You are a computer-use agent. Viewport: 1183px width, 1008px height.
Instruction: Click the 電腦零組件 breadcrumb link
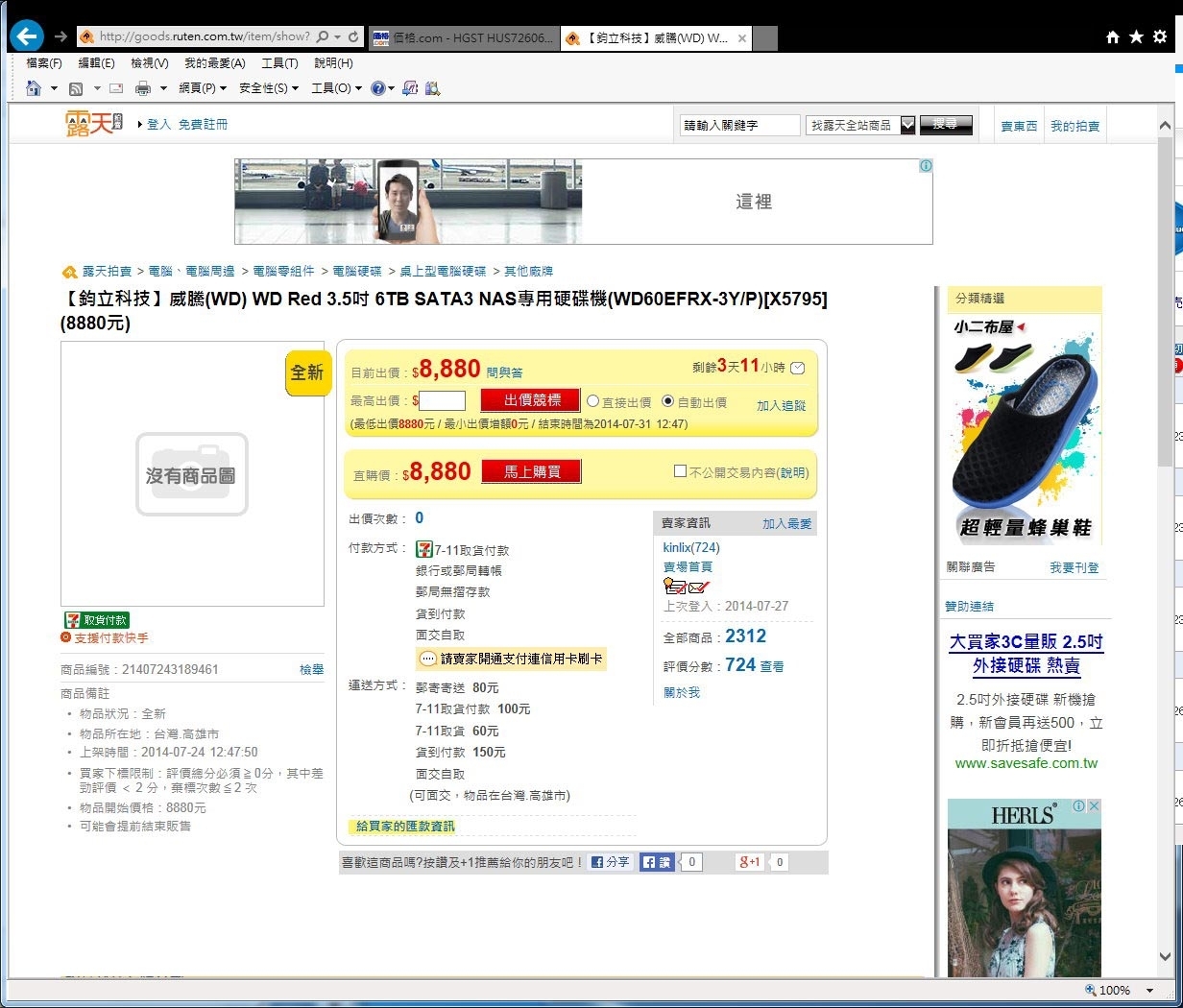pos(283,272)
